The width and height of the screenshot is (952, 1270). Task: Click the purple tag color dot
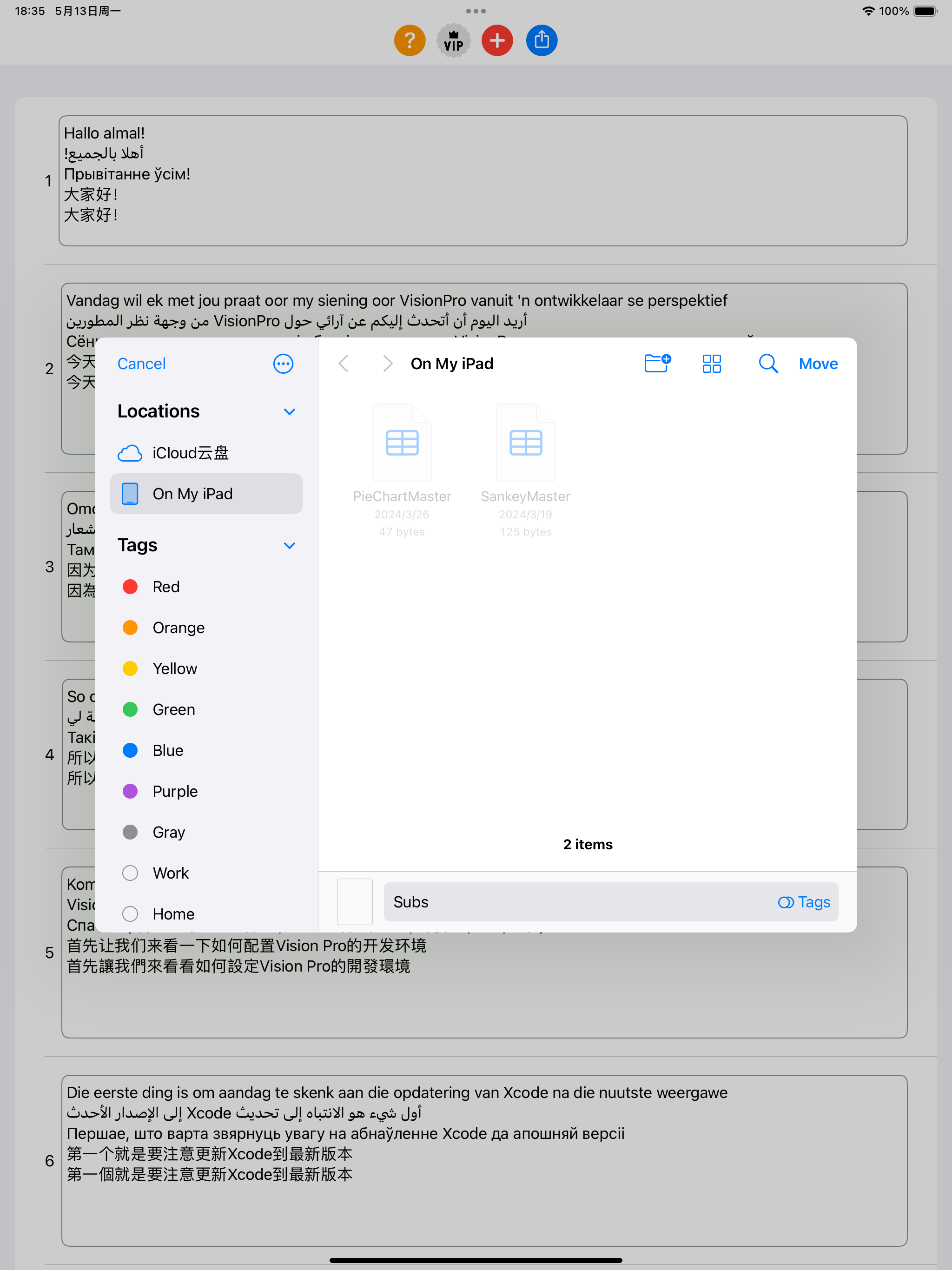(130, 791)
